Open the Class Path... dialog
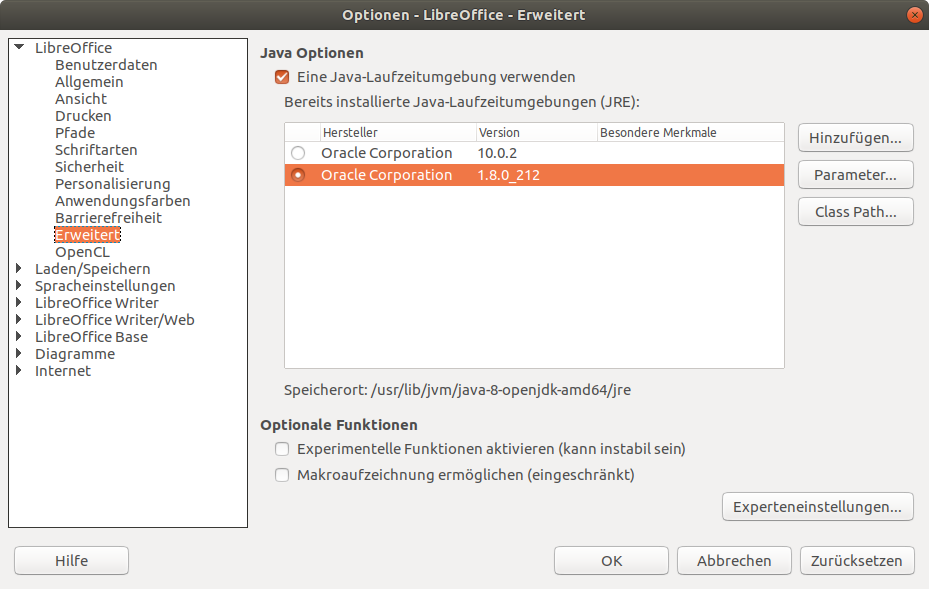This screenshot has height=589, width=929. tap(856, 212)
